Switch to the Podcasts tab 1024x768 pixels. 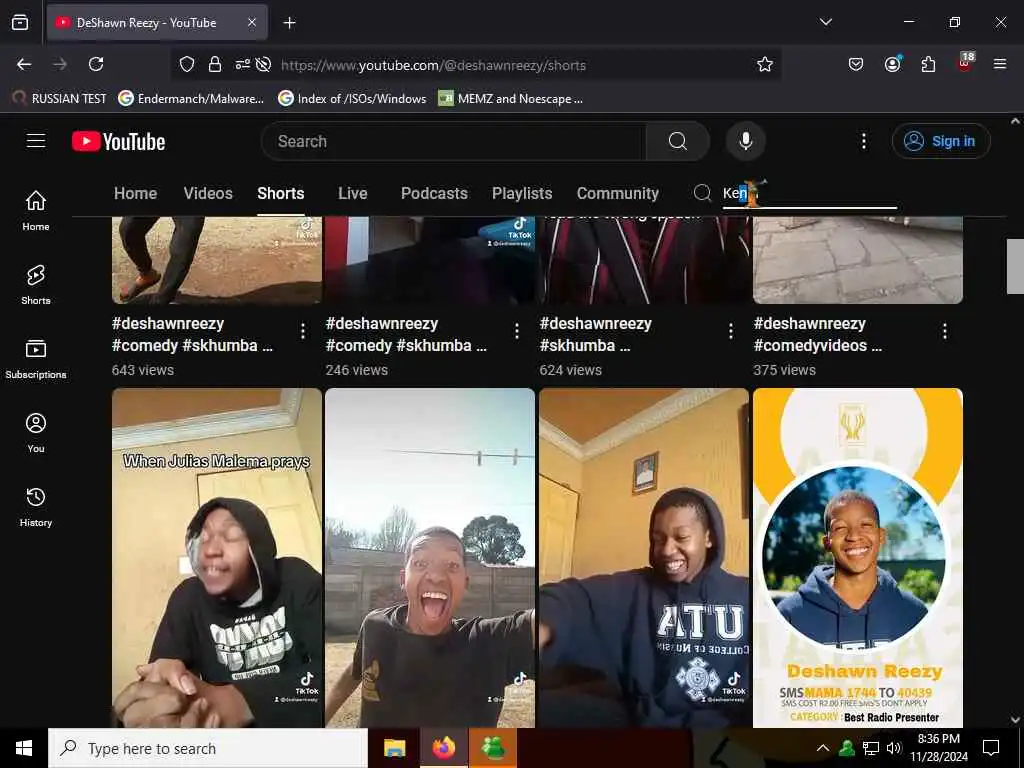click(x=434, y=193)
